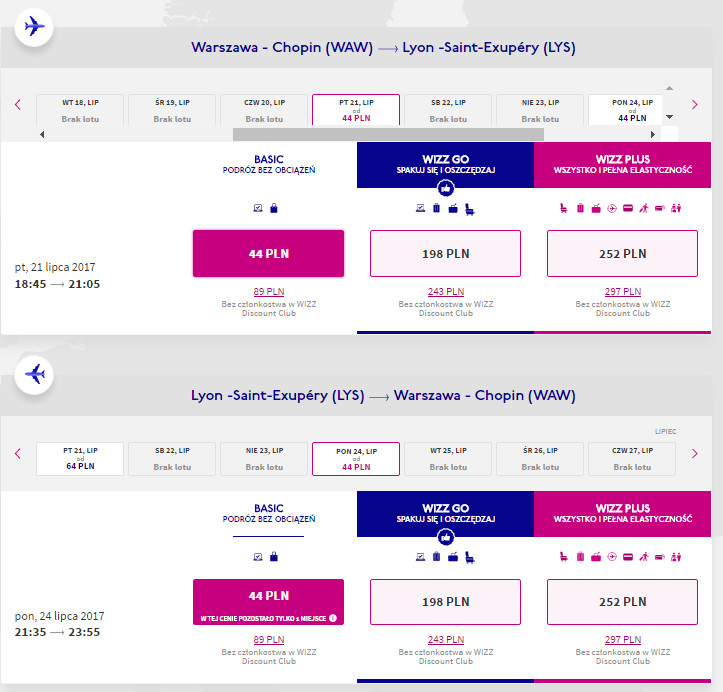Click the return WIZZ PLUS fare header

pyautogui.click(x=622, y=514)
